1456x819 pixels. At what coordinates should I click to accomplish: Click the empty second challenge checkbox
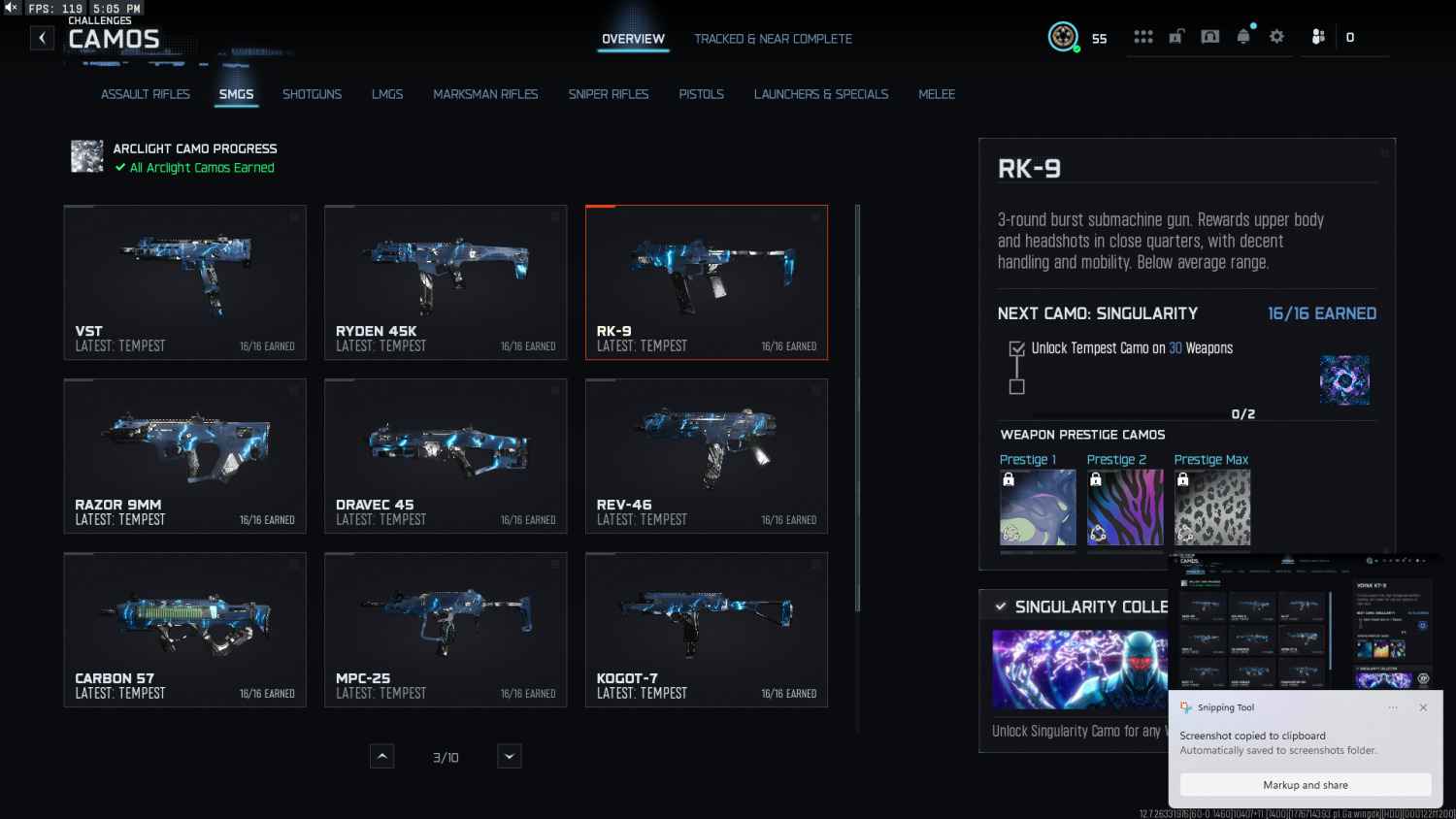[x=1016, y=386]
